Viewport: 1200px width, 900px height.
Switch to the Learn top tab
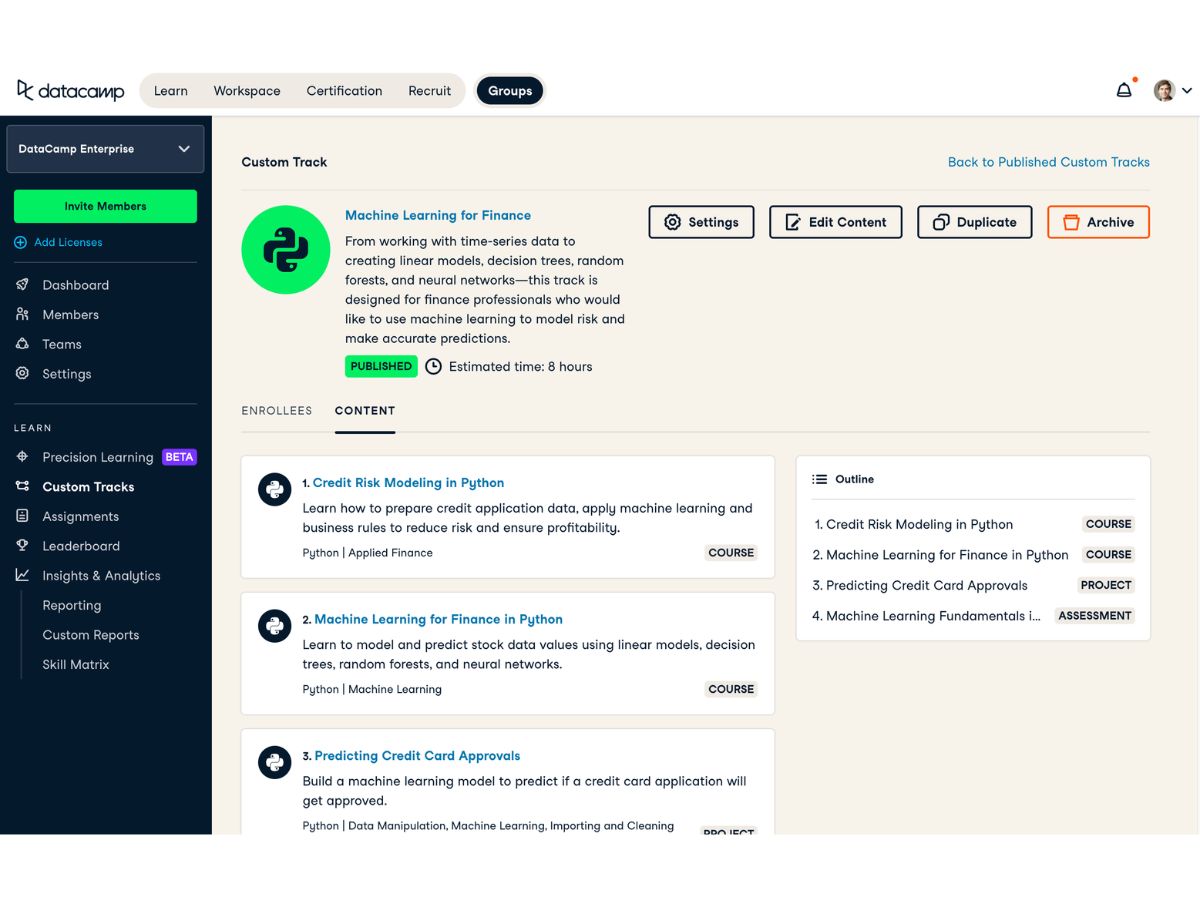point(171,91)
